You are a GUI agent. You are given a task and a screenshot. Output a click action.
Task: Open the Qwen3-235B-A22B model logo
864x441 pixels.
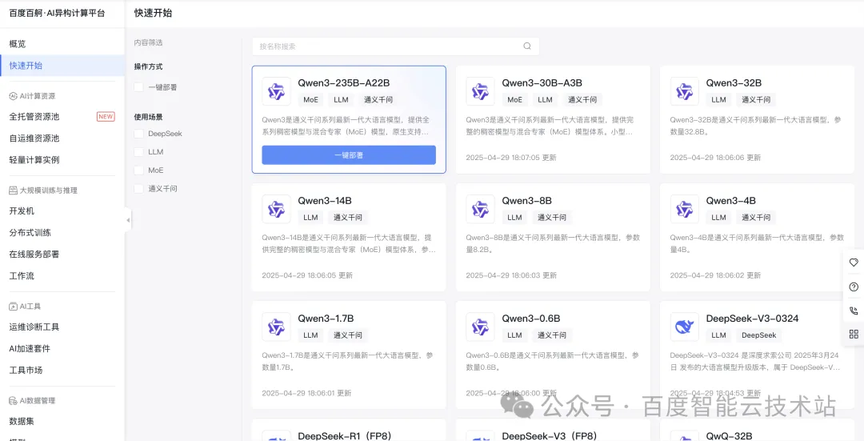tap(276, 92)
